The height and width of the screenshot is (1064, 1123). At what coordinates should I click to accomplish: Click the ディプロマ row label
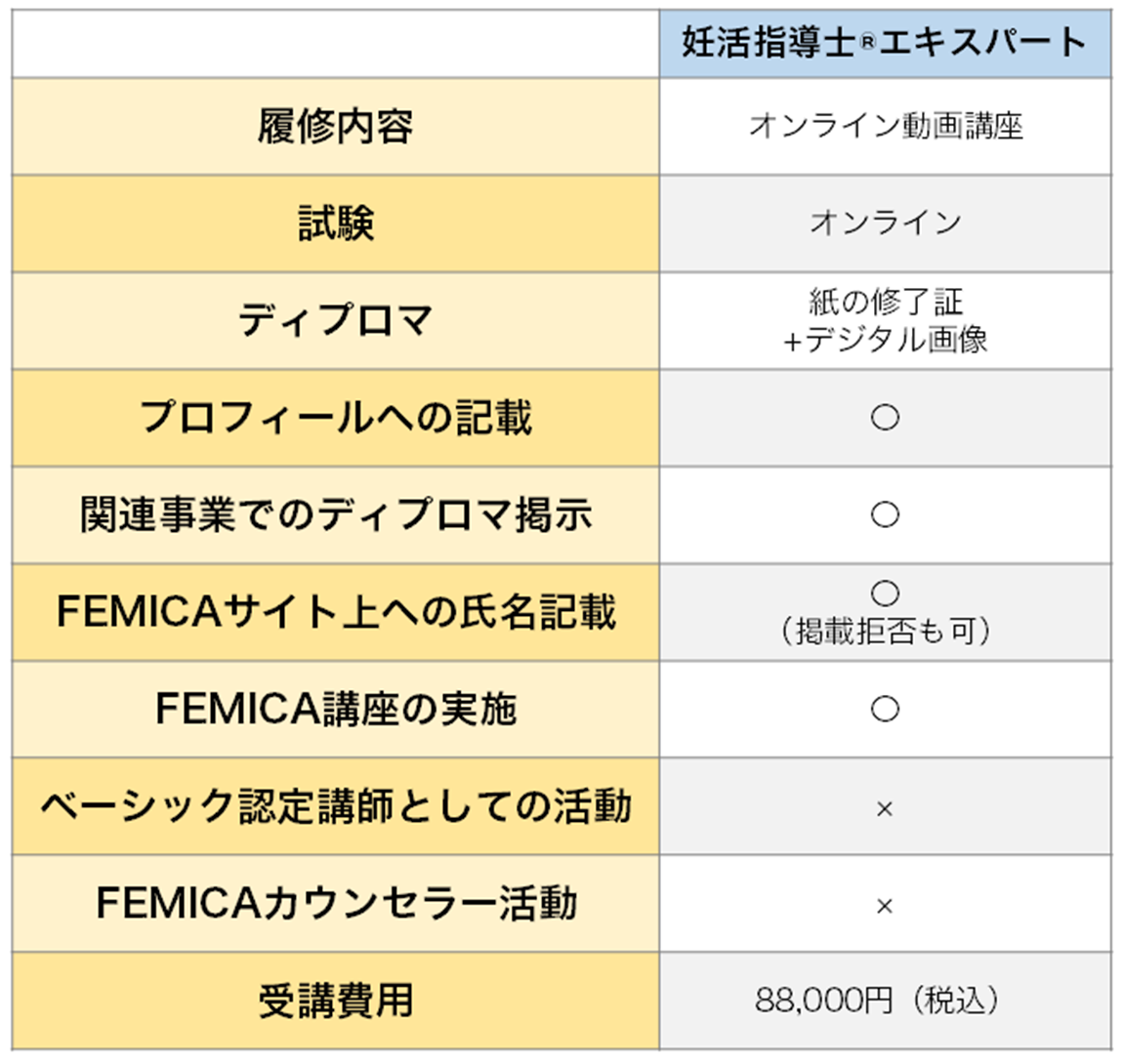[x=335, y=320]
